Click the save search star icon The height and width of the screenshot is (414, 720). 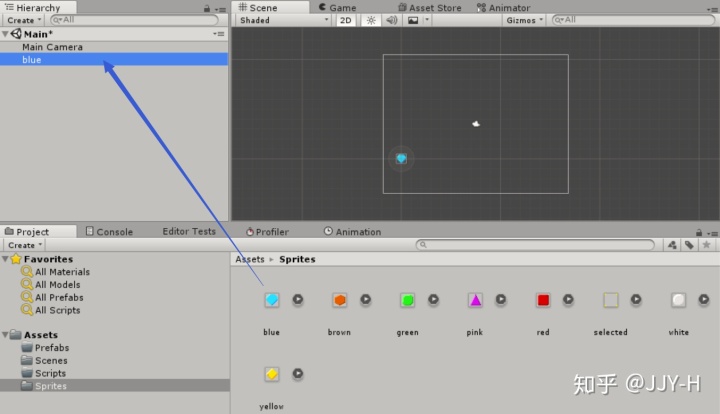tap(706, 245)
